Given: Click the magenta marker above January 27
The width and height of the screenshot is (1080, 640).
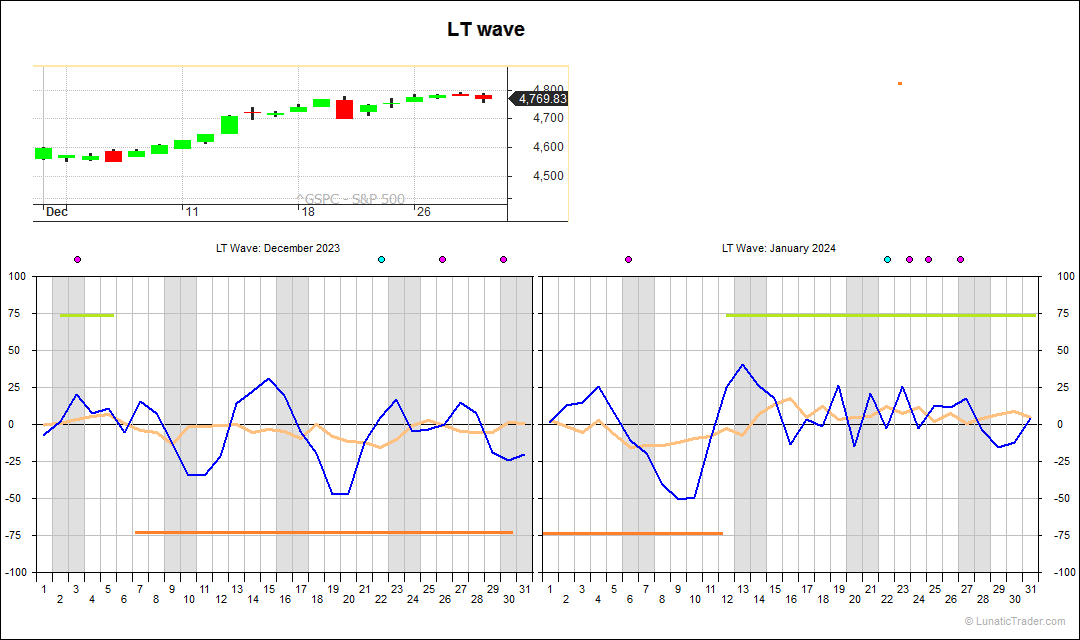Looking at the screenshot, I should pyautogui.click(x=959, y=258).
